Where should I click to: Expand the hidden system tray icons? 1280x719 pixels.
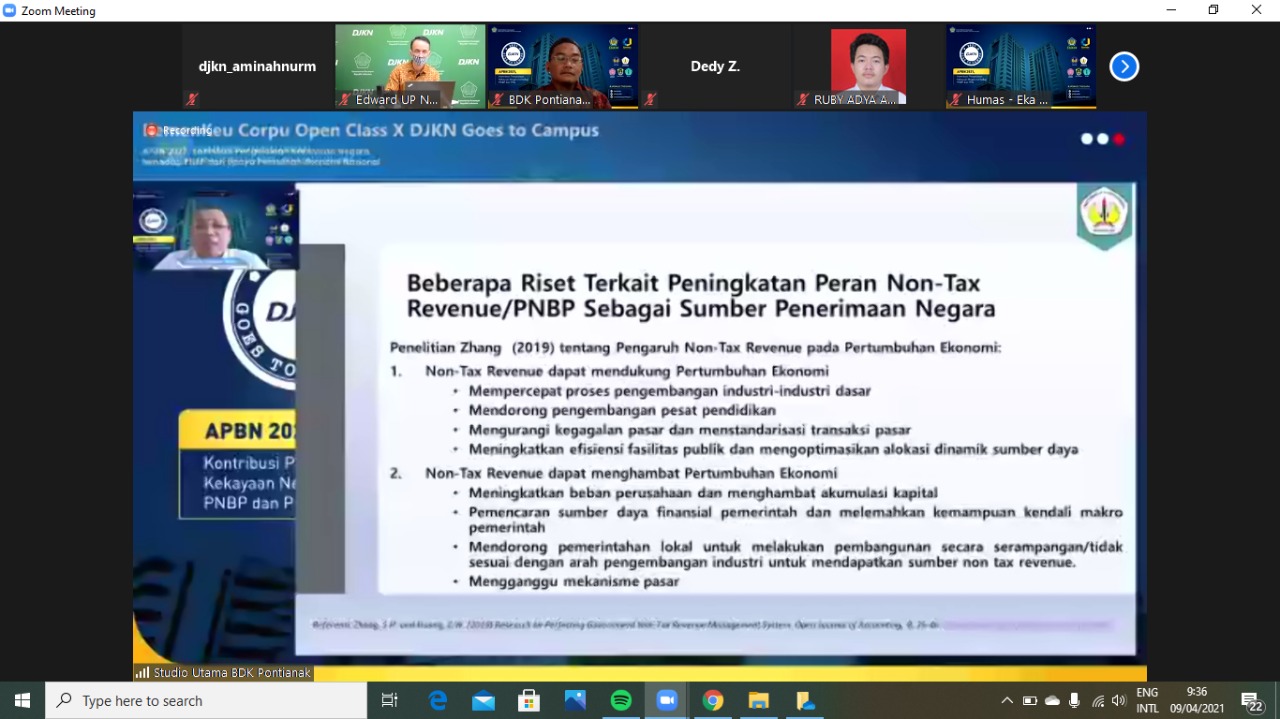coord(1007,701)
